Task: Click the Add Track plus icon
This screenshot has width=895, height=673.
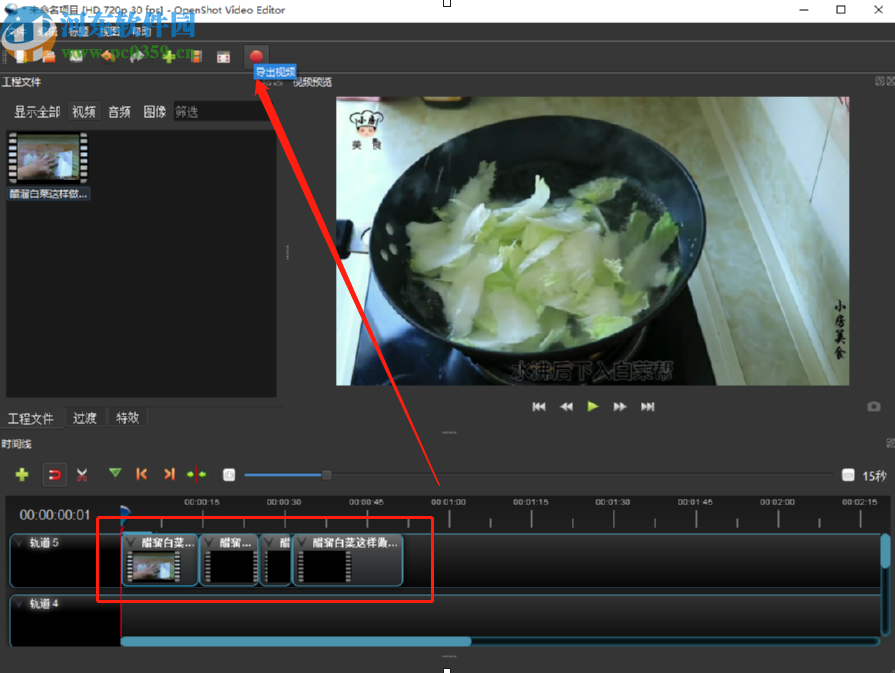Action: (21, 475)
